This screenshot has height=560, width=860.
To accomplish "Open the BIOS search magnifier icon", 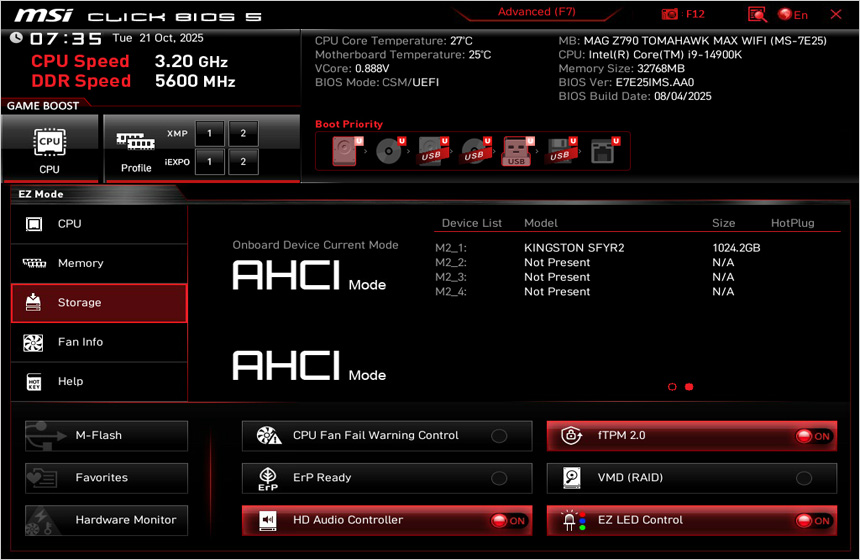I will tap(757, 14).
